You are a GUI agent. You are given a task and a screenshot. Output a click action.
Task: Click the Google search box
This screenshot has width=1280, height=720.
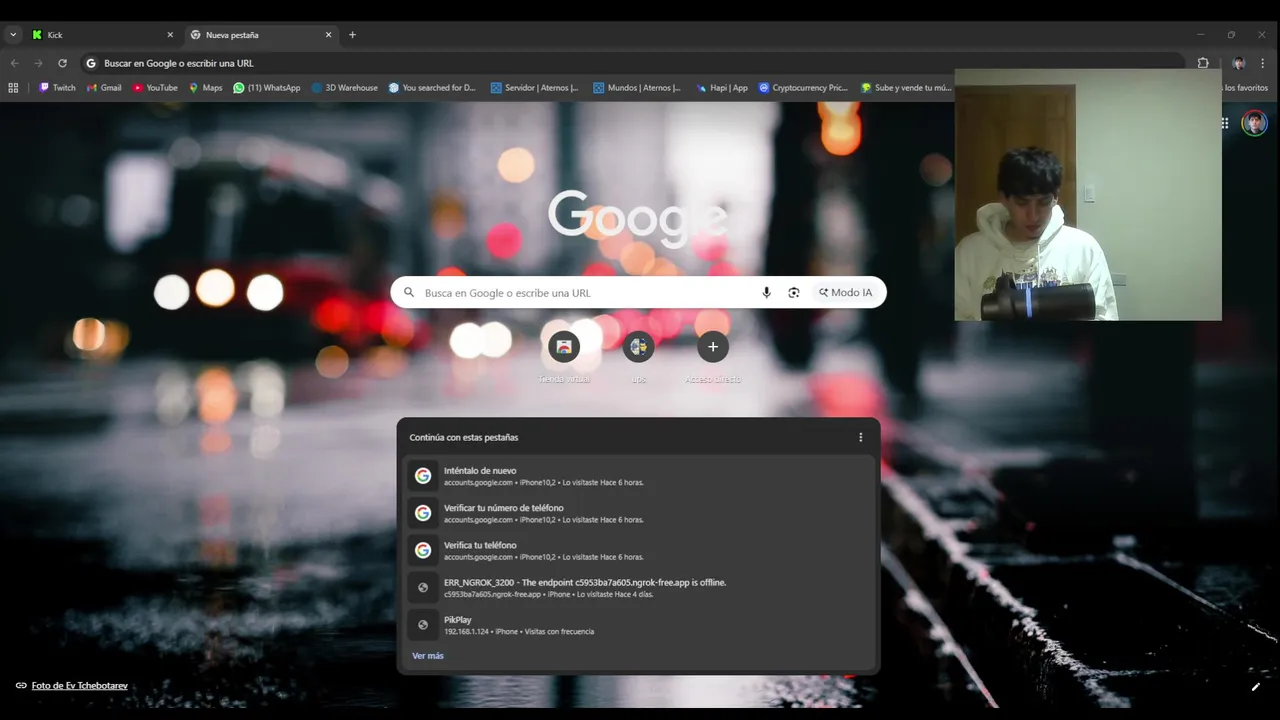[638, 292]
